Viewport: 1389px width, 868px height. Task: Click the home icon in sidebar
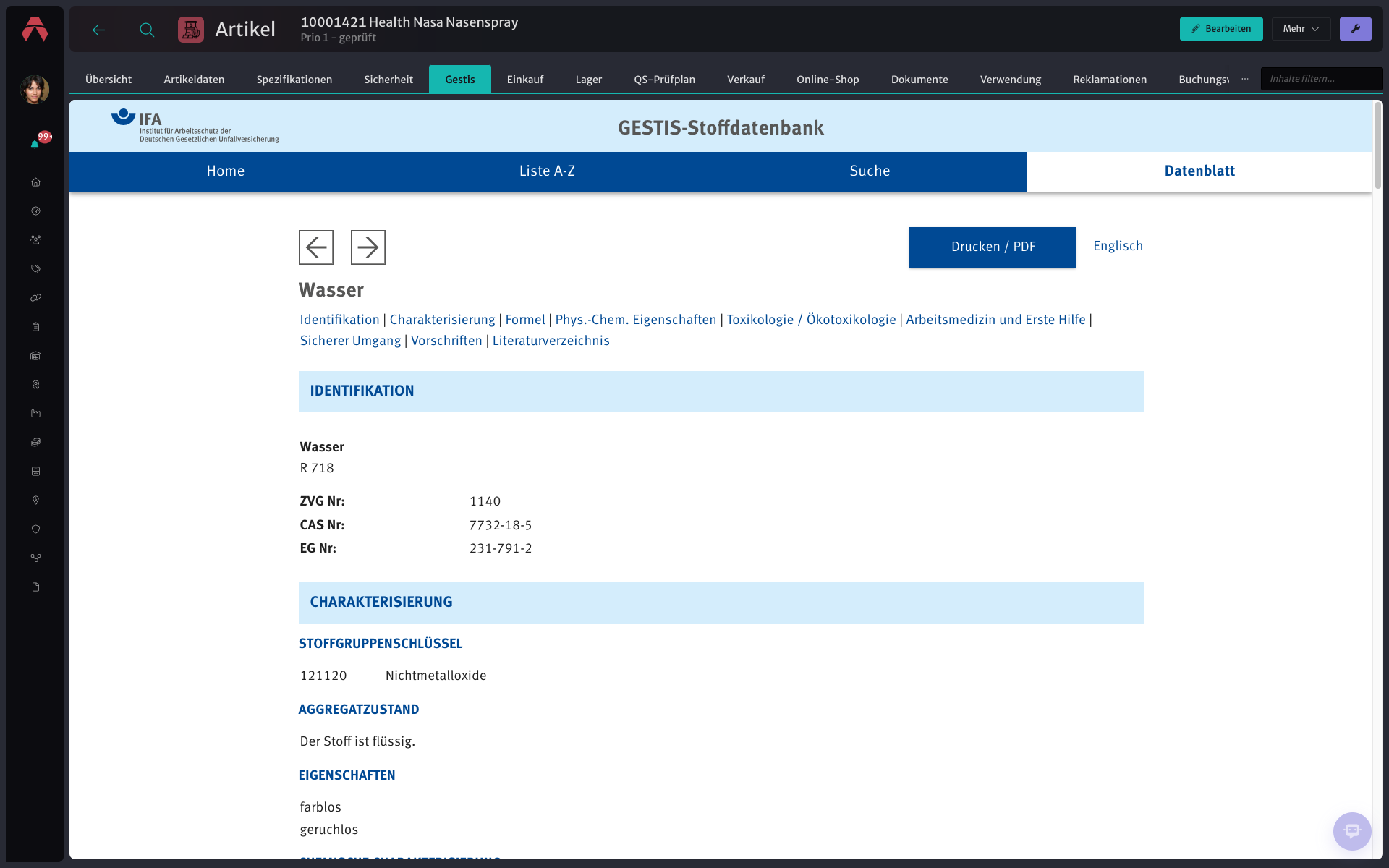(35, 182)
